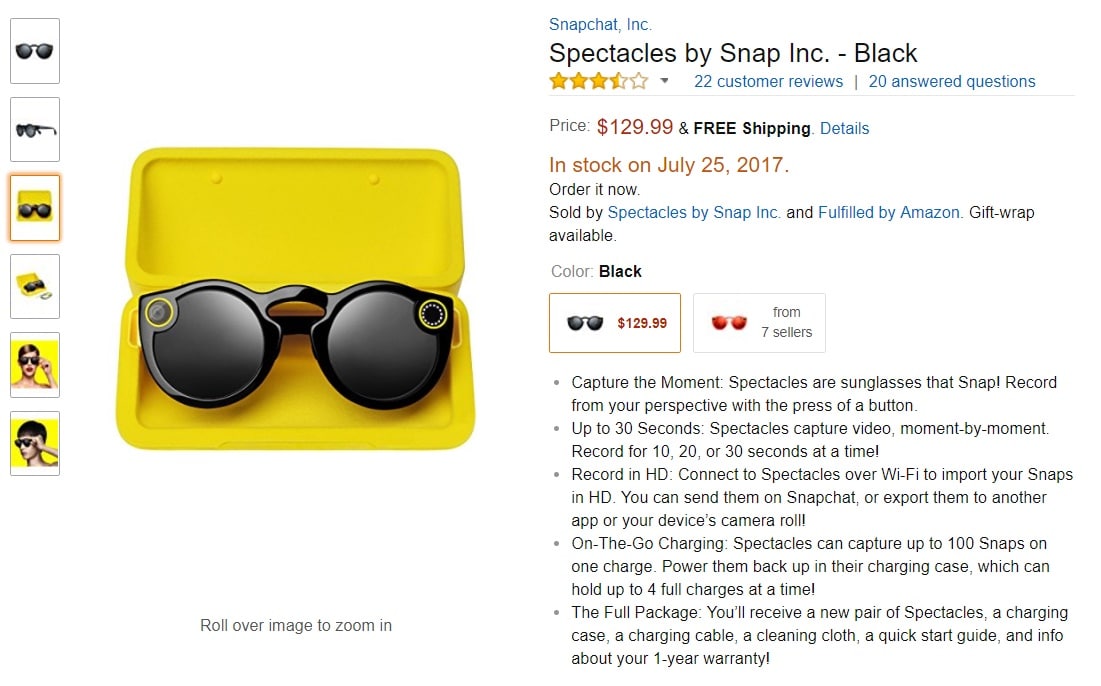Click the star rating icons
Viewport: 1101px width, 686px height.
[598, 81]
